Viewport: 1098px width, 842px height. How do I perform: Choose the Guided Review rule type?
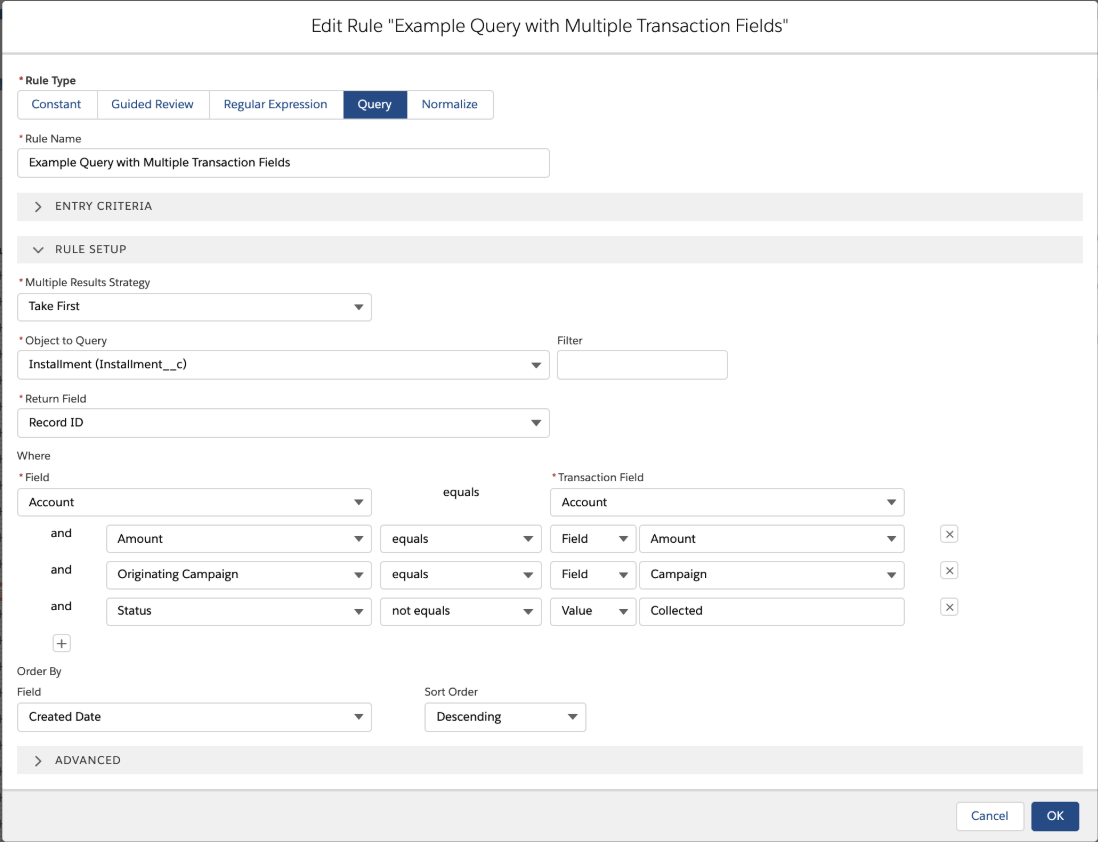point(152,104)
